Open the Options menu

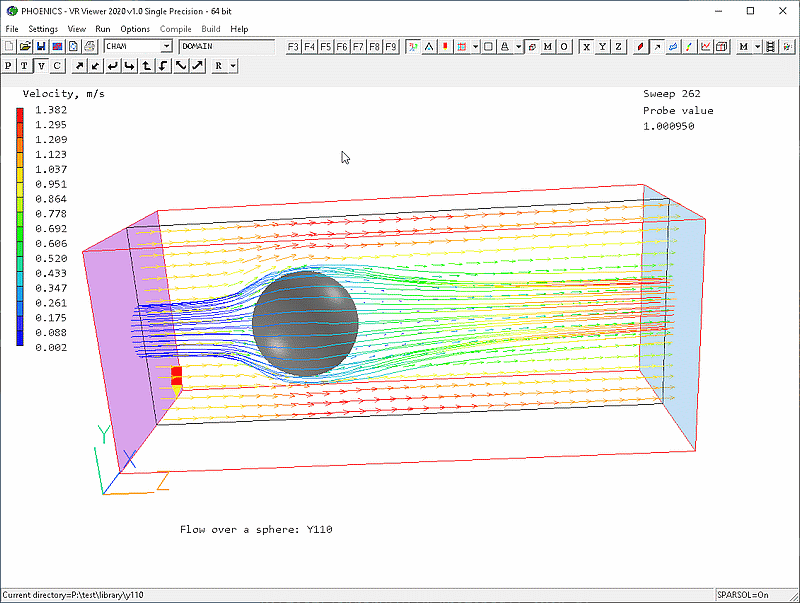click(135, 29)
